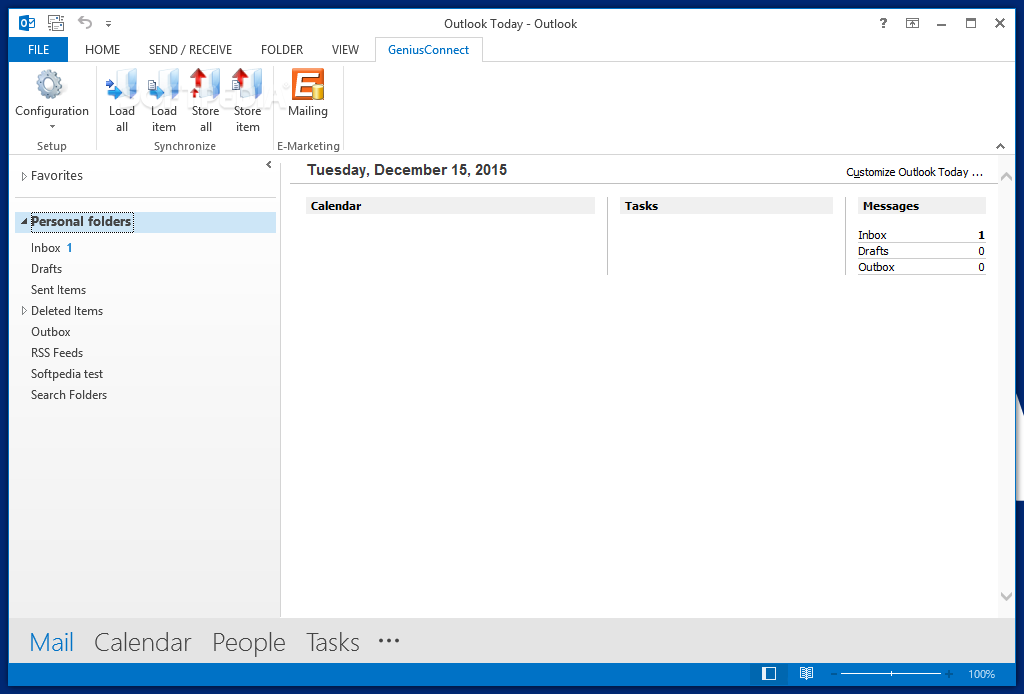
Task: Switch to Calendar in navigation bar
Action: pyautogui.click(x=142, y=642)
